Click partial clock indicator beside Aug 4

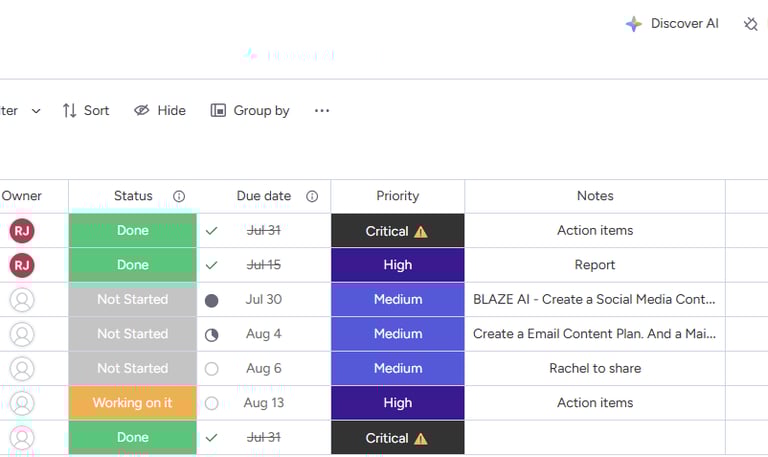click(x=212, y=335)
